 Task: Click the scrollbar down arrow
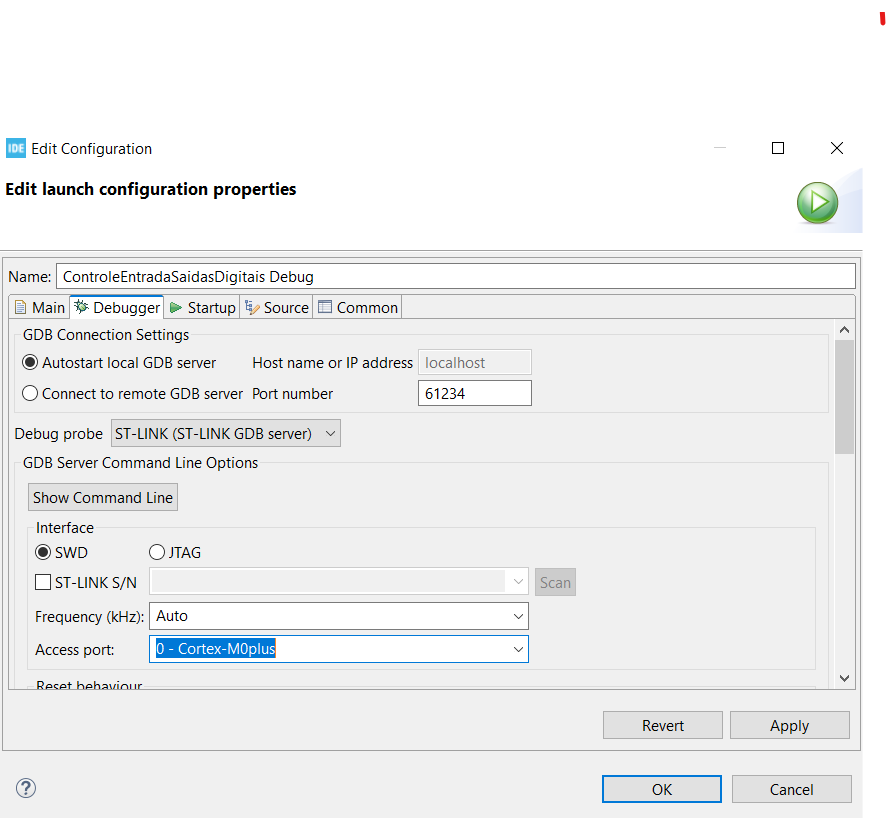[844, 678]
